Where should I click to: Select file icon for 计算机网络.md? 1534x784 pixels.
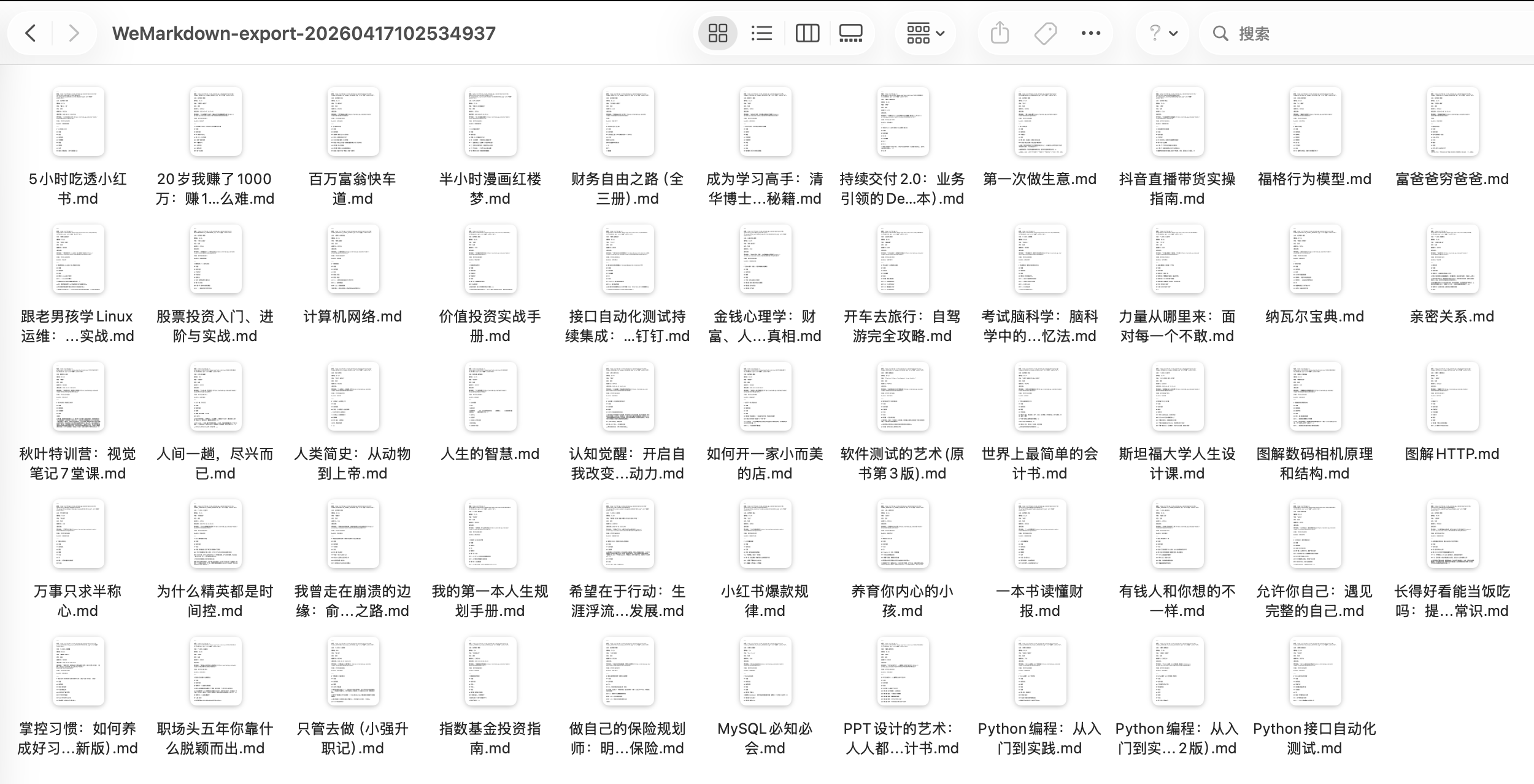pos(353,259)
